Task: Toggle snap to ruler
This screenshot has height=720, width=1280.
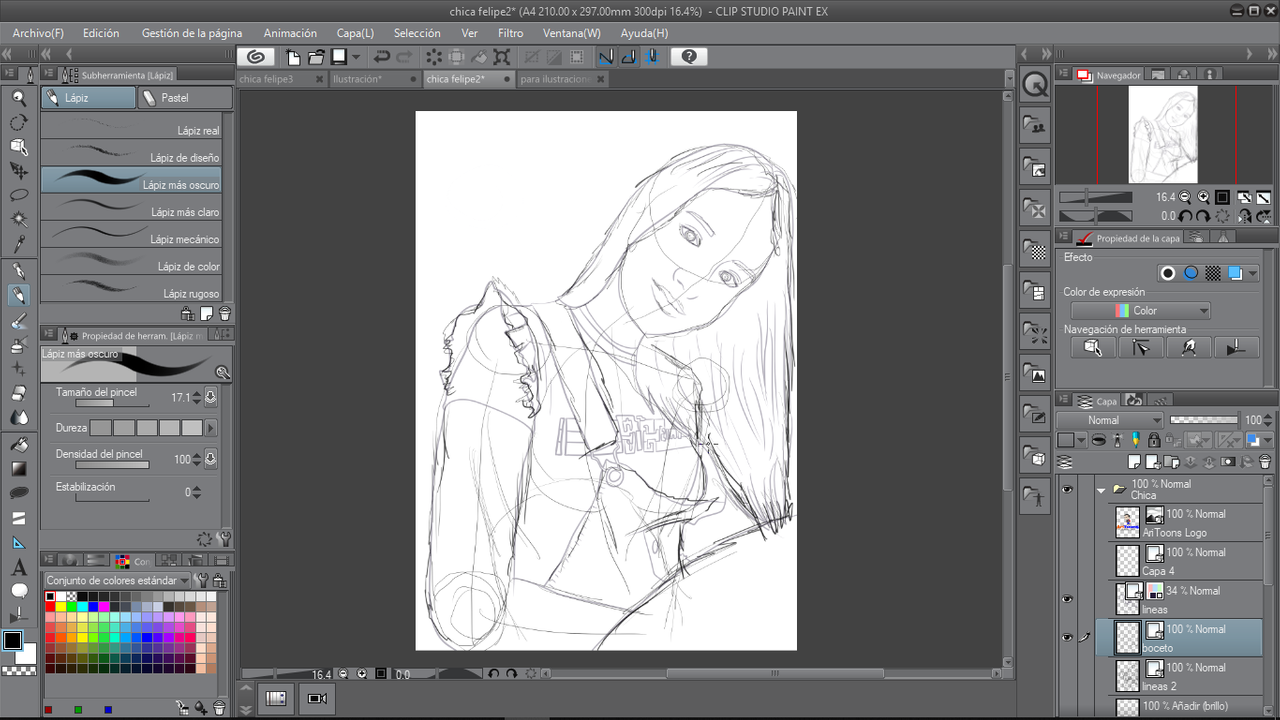Action: tap(606, 57)
